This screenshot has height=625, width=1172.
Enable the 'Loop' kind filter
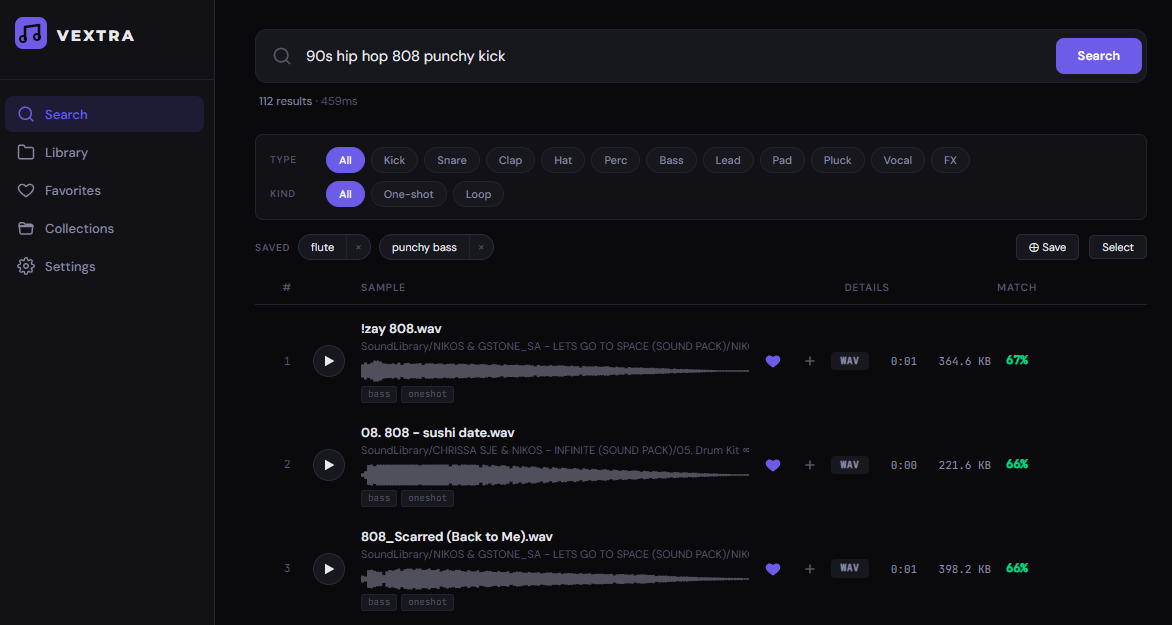tap(478, 194)
